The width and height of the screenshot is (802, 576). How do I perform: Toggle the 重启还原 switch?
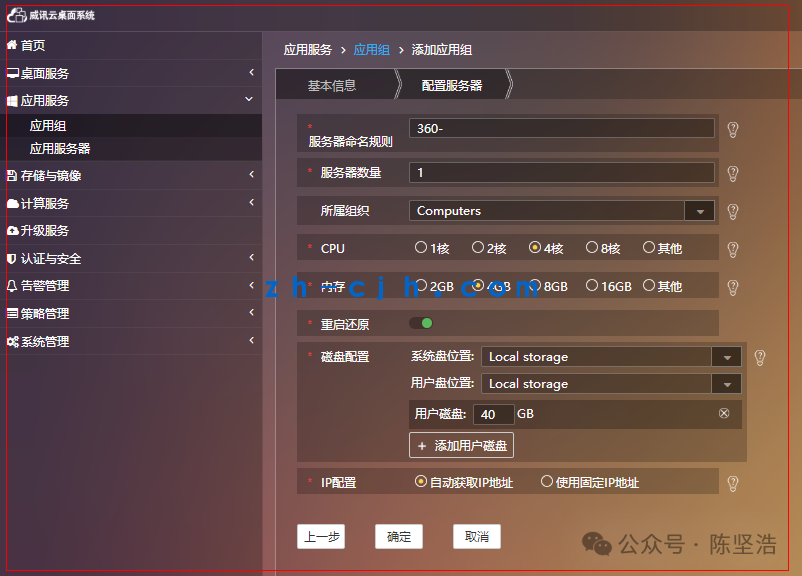pos(421,323)
